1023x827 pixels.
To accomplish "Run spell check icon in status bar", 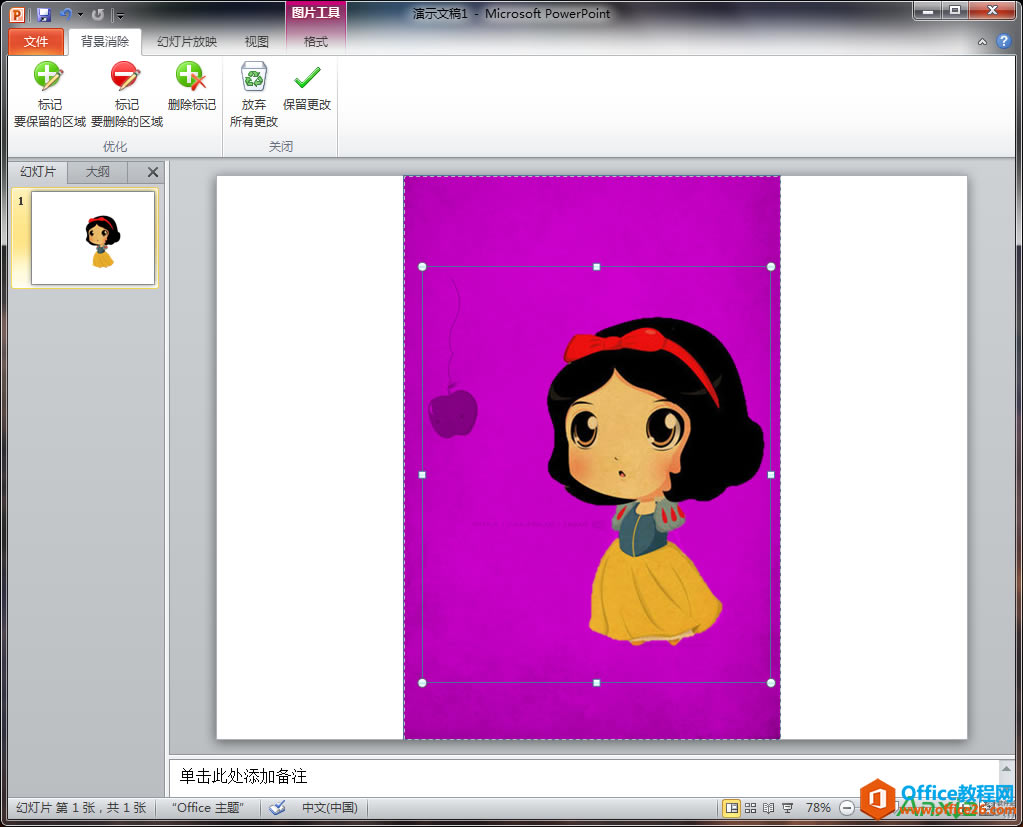I will point(277,807).
